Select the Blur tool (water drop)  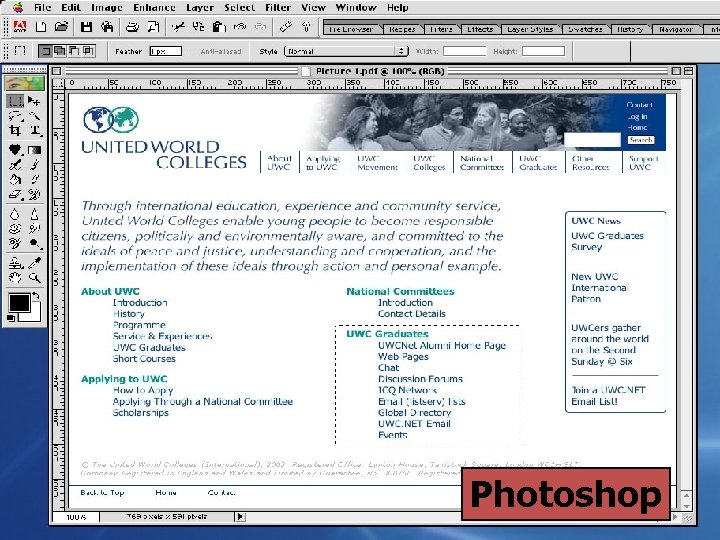point(15,214)
